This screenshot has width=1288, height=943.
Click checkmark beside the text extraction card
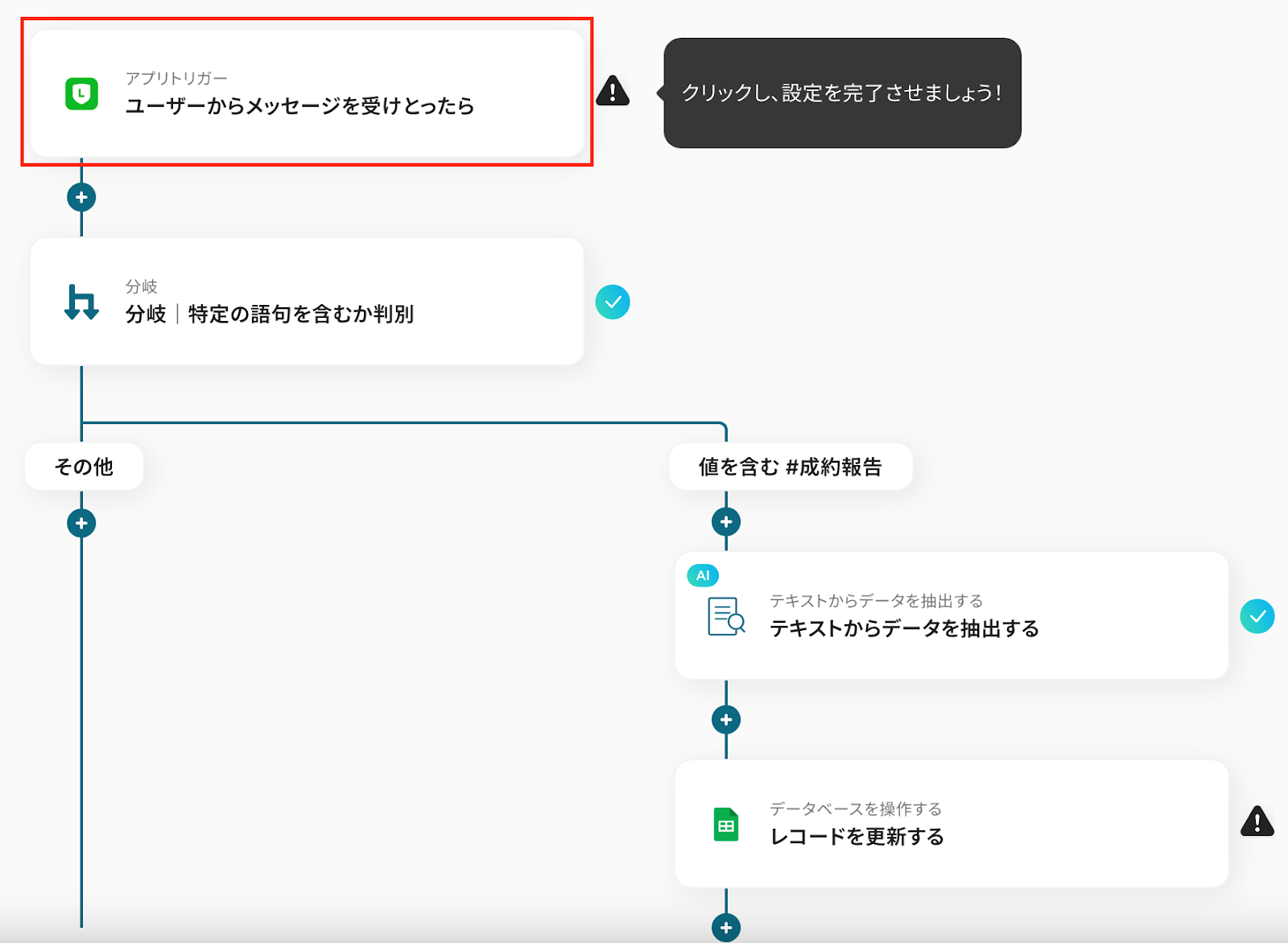1257,616
